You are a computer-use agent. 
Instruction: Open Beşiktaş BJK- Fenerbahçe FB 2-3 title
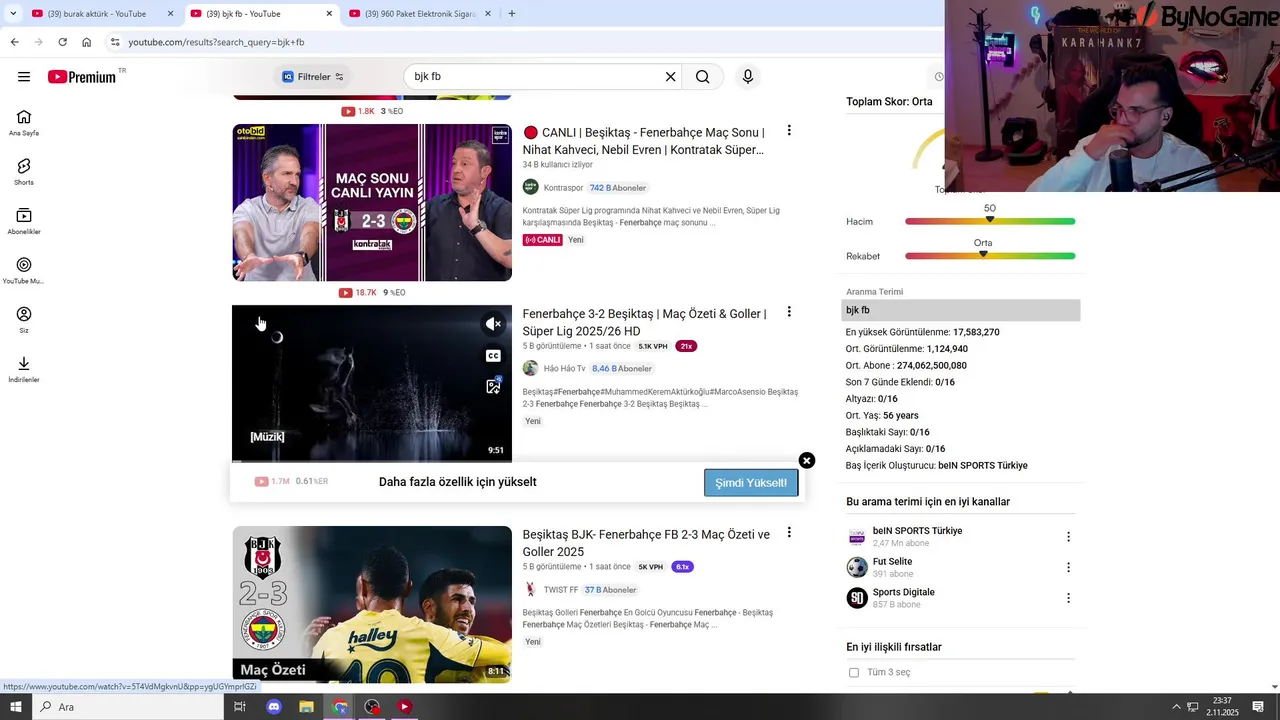point(646,543)
